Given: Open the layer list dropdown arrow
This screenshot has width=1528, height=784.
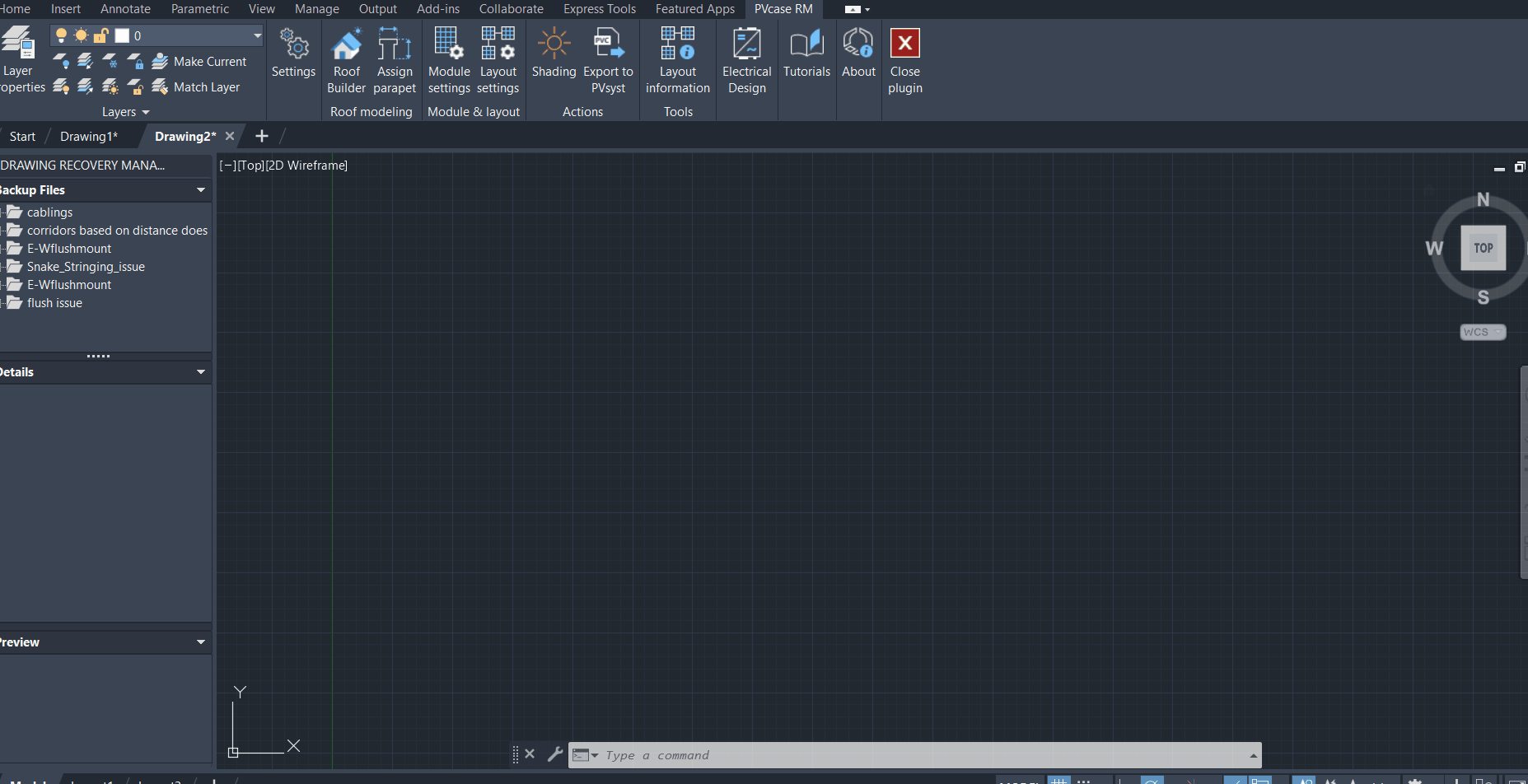Looking at the screenshot, I should (x=257, y=35).
